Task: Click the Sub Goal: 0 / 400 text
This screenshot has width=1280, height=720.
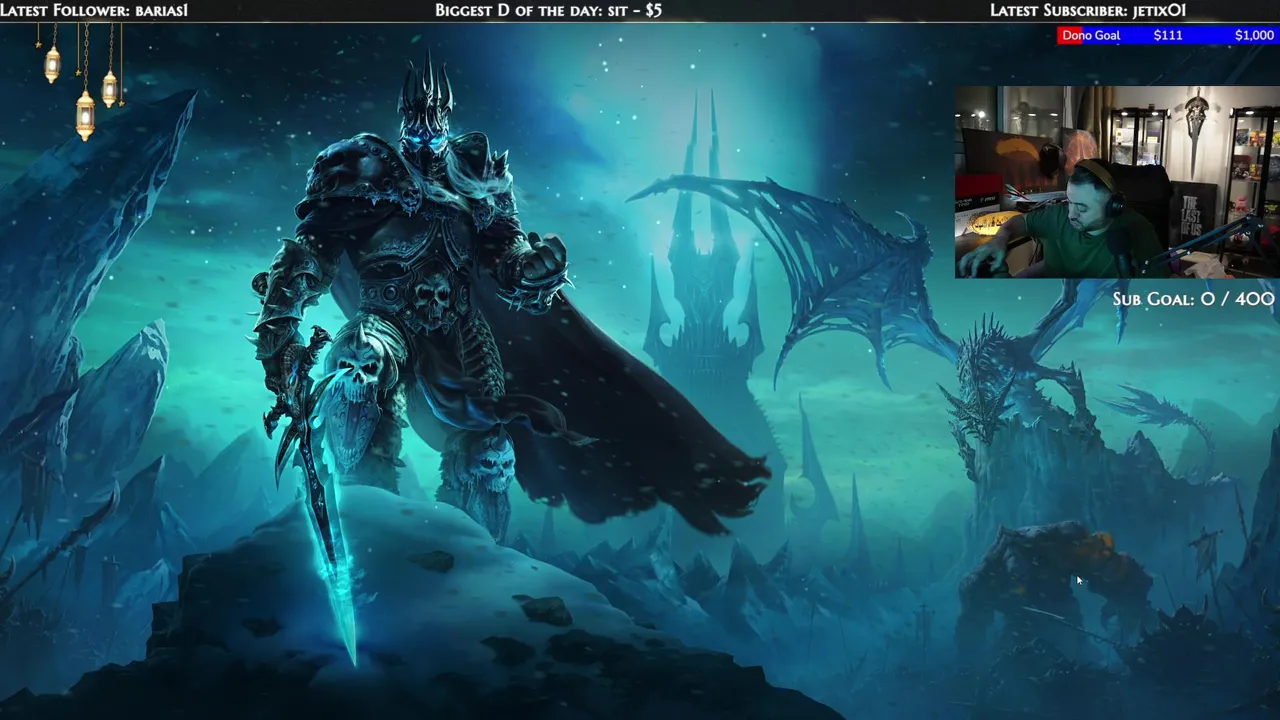Action: [x=1194, y=299]
